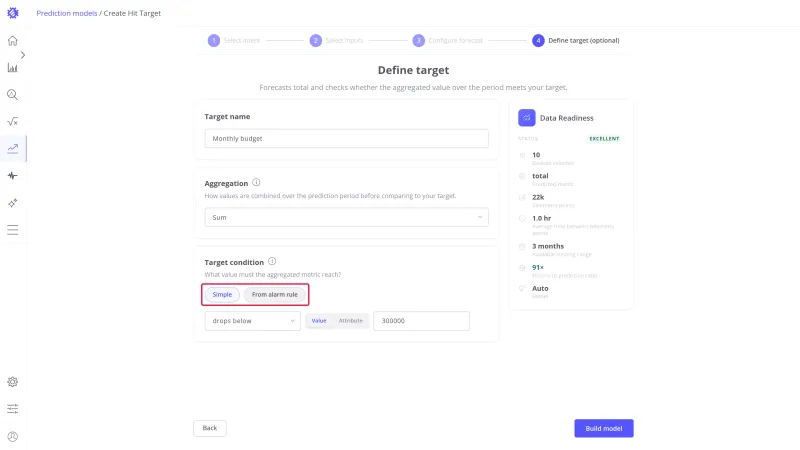Click the Build model button

[x=604, y=429]
